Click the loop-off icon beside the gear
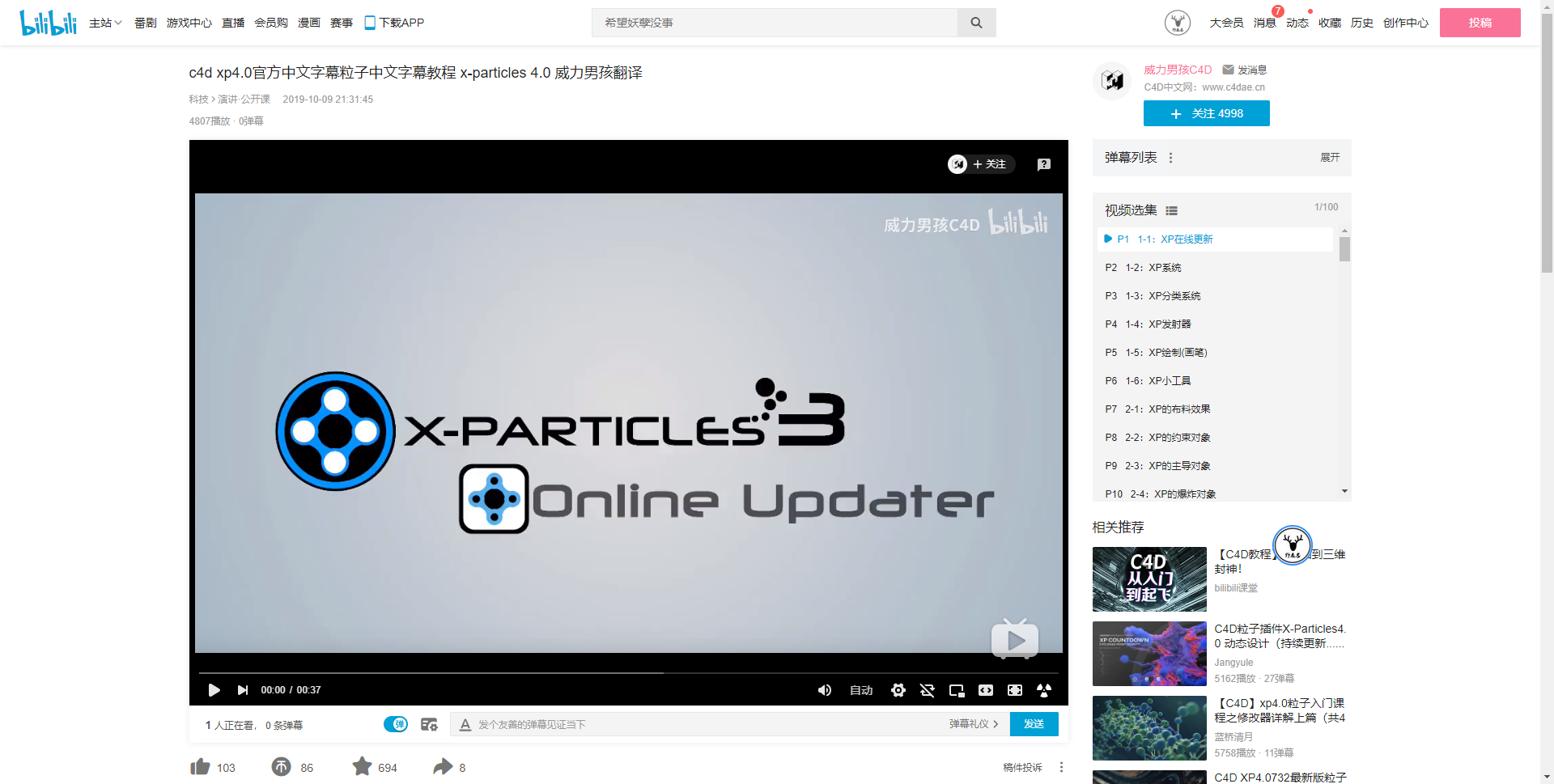Image resolution: width=1554 pixels, height=784 pixels. click(x=927, y=690)
